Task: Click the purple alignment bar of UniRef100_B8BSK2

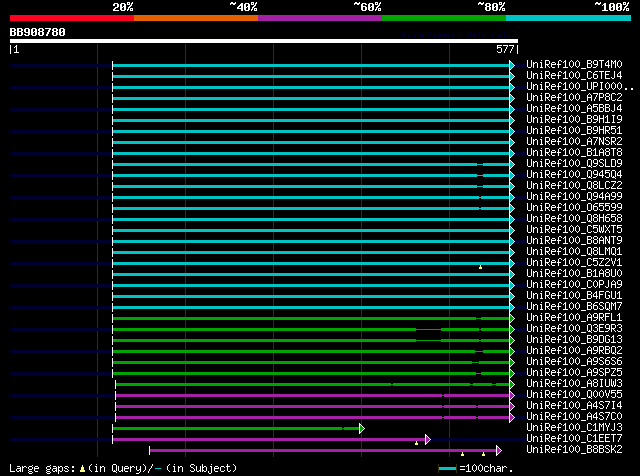Action: coord(323,451)
